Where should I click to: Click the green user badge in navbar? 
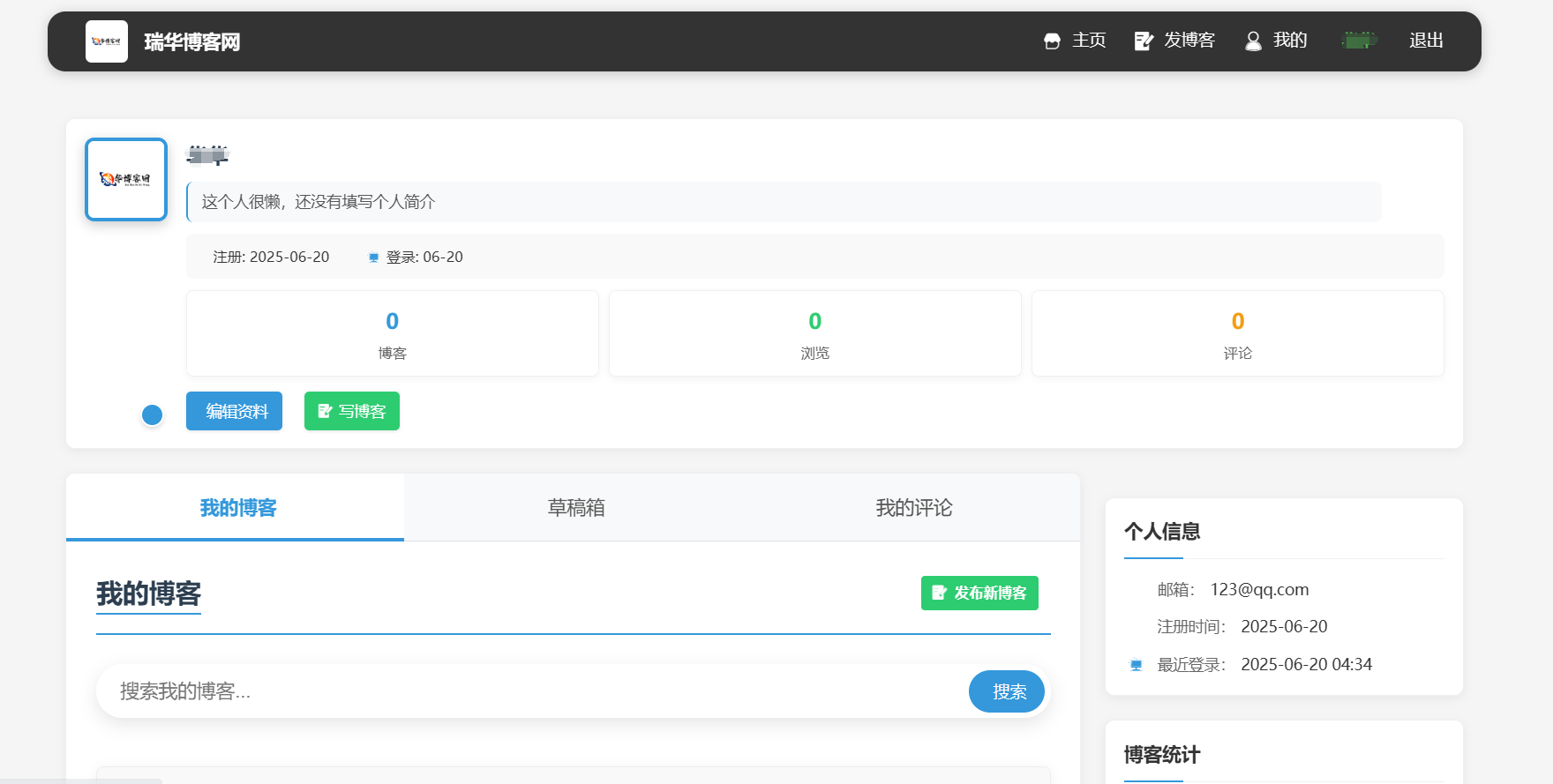point(1359,40)
